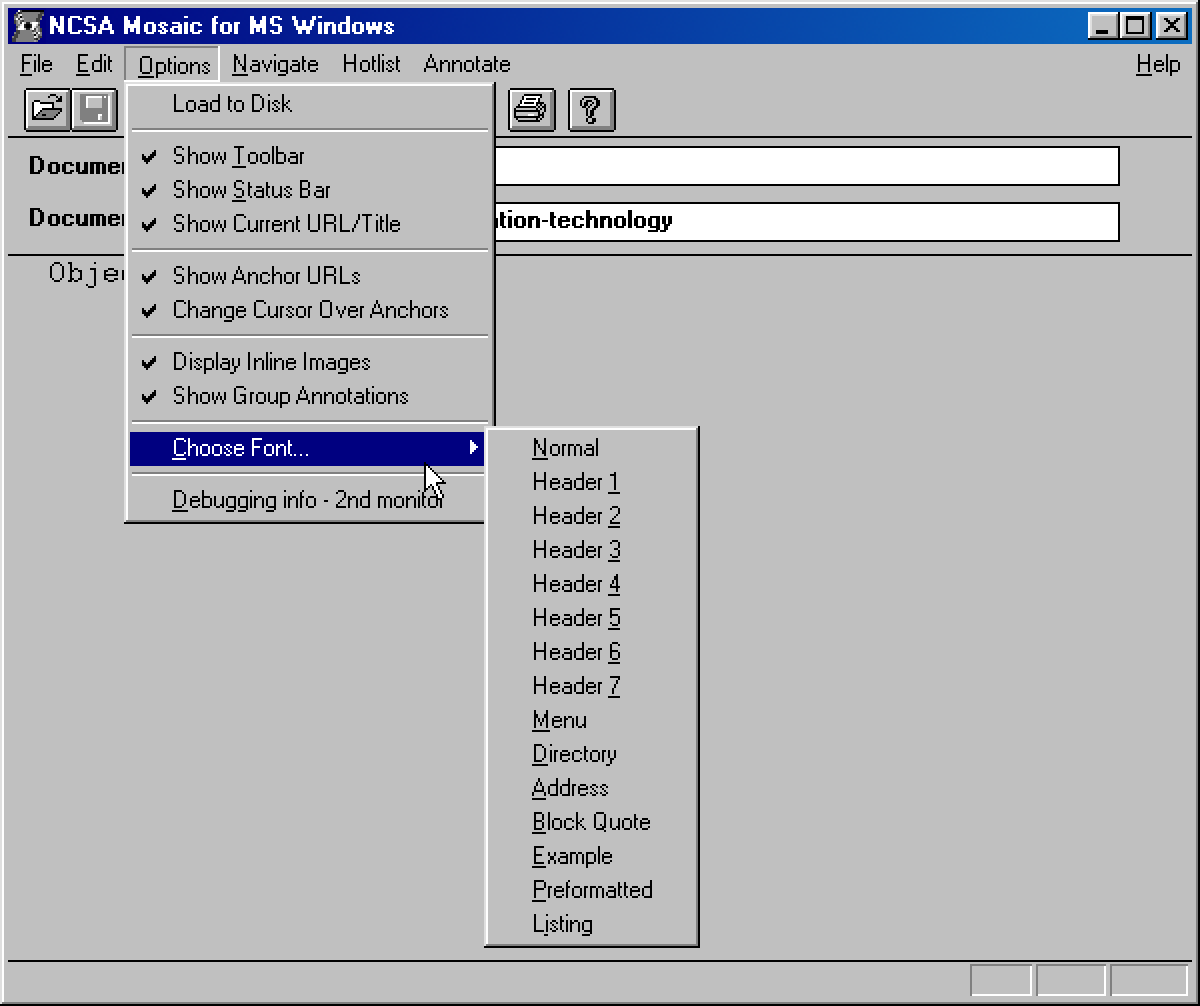Click the printer icon on the toolbar
The height and width of the screenshot is (1006, 1200).
531,110
